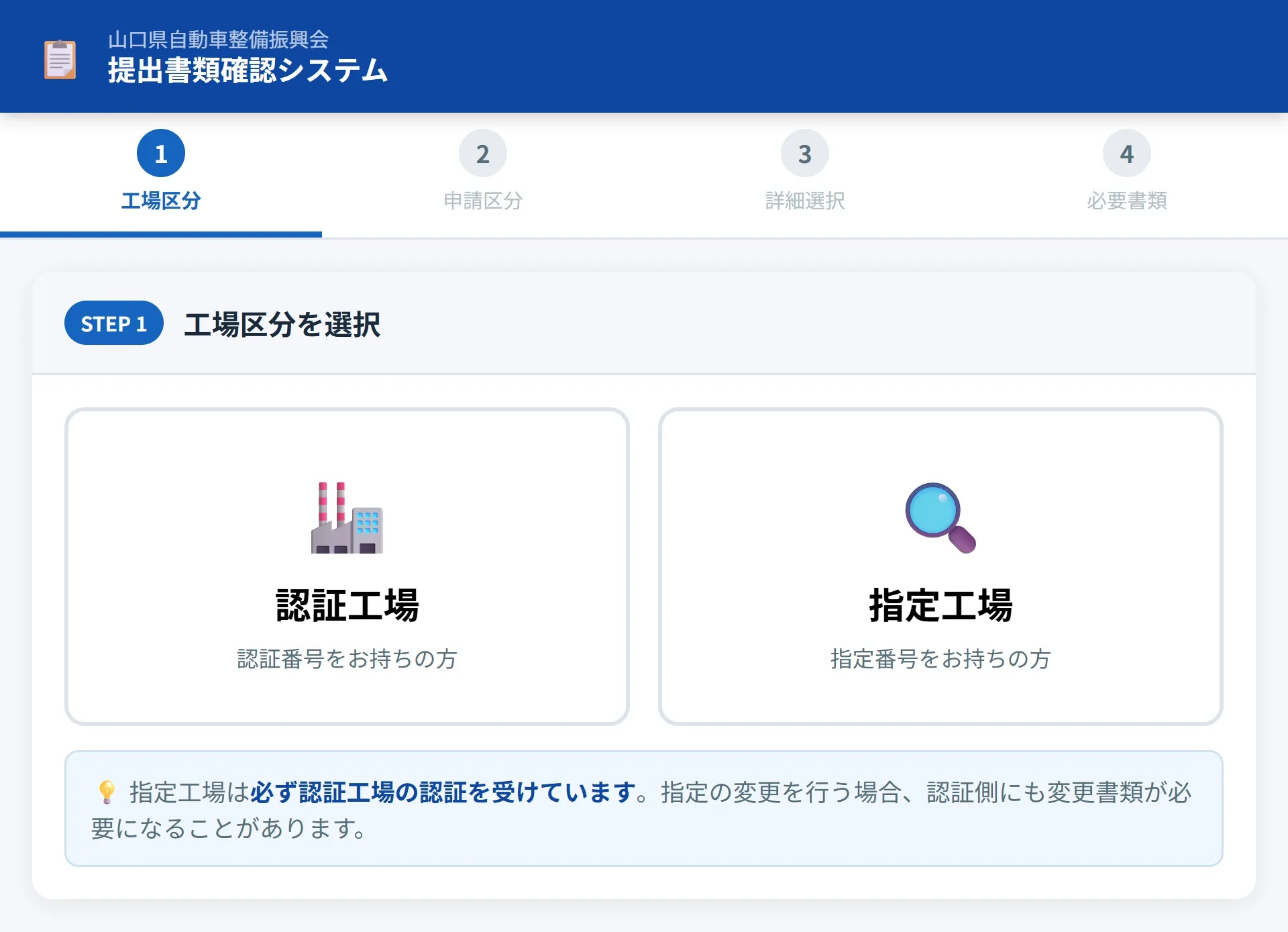Click the 提出書類確認システム title
1288x932 pixels.
pos(248,70)
